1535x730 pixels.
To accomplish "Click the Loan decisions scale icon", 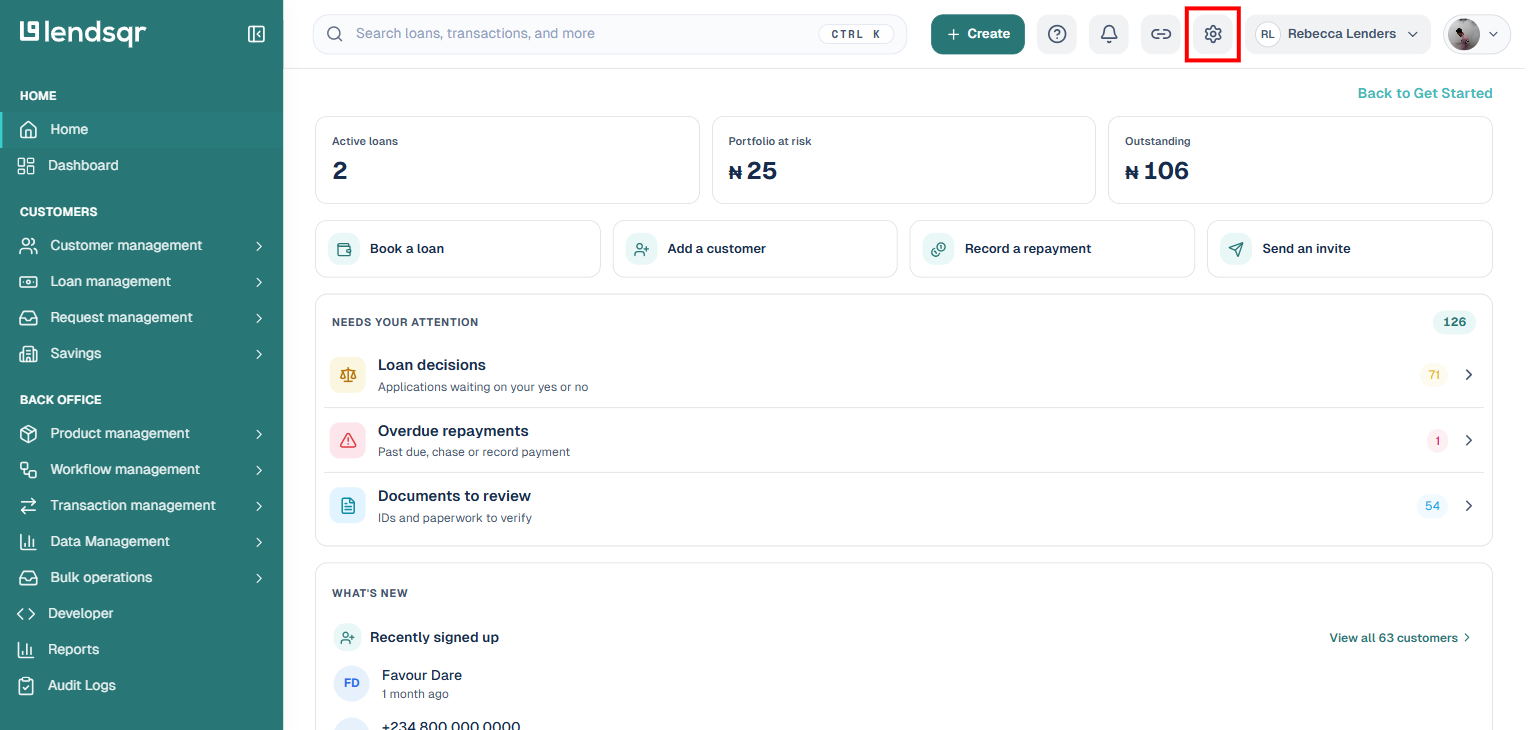I will pyautogui.click(x=348, y=375).
